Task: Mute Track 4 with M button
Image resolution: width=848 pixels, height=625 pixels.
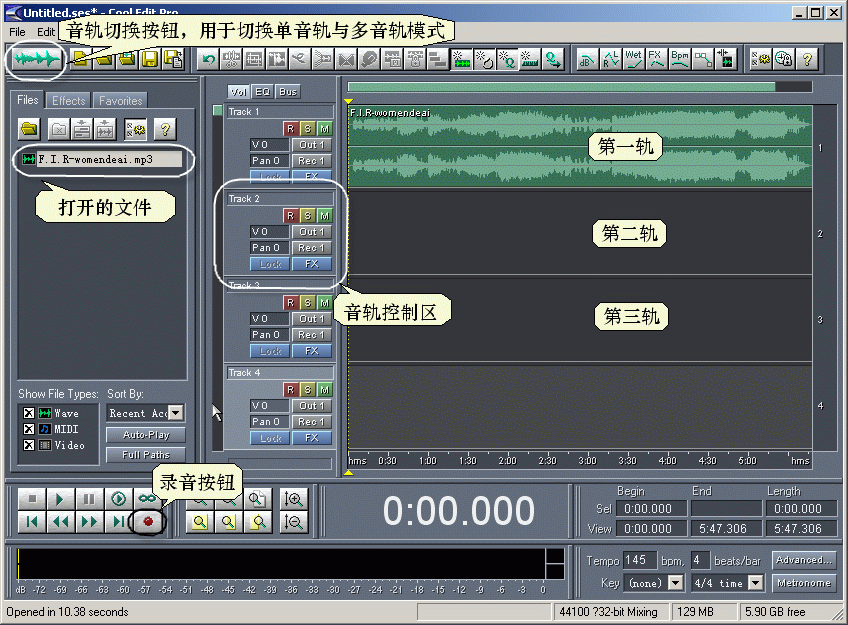Action: point(324,390)
